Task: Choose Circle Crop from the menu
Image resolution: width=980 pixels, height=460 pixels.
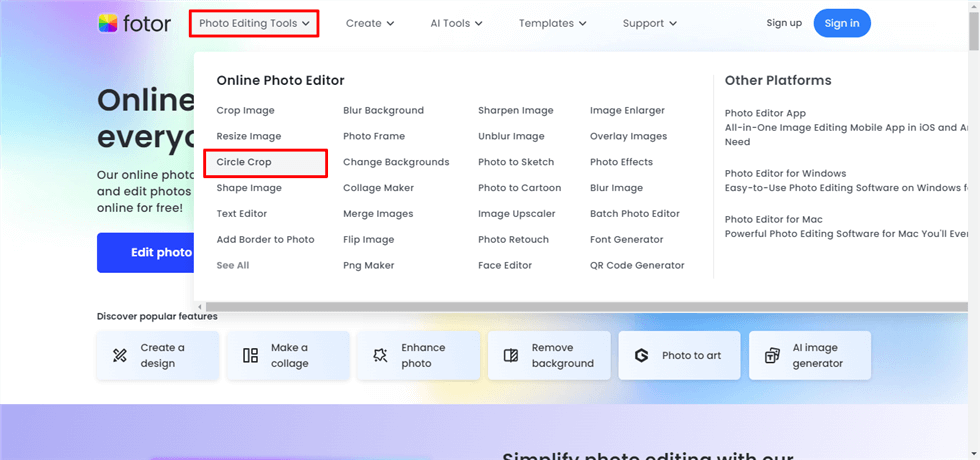Action: [244, 162]
